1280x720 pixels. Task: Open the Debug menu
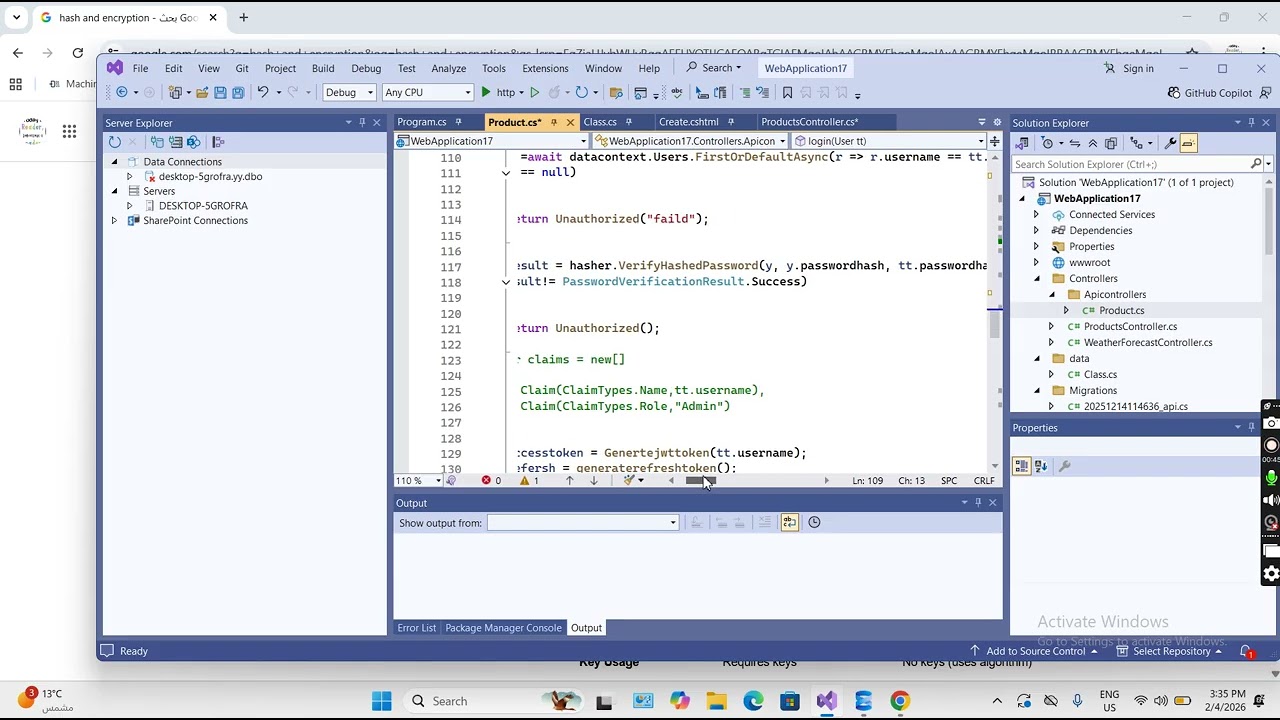[x=366, y=68]
